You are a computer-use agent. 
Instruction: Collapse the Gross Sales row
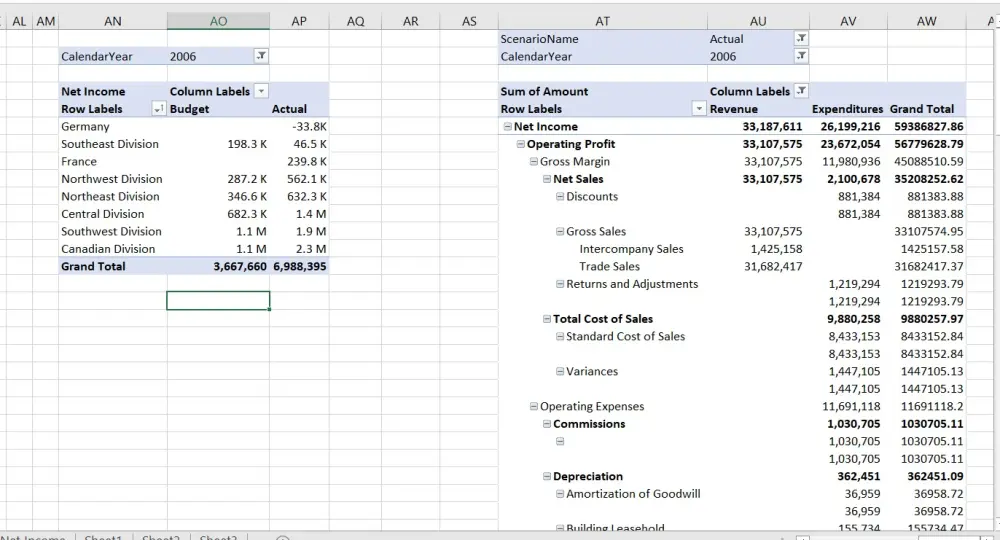pos(559,232)
